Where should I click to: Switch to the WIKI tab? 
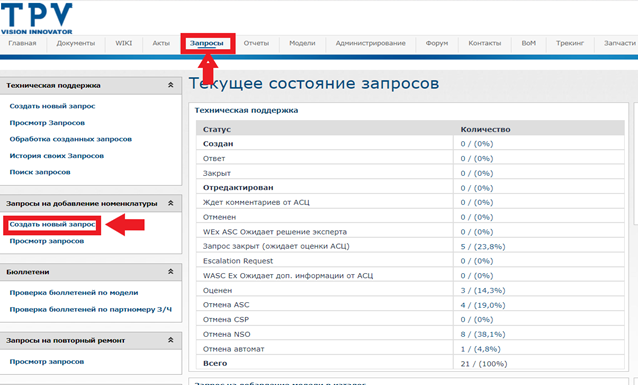click(x=124, y=43)
